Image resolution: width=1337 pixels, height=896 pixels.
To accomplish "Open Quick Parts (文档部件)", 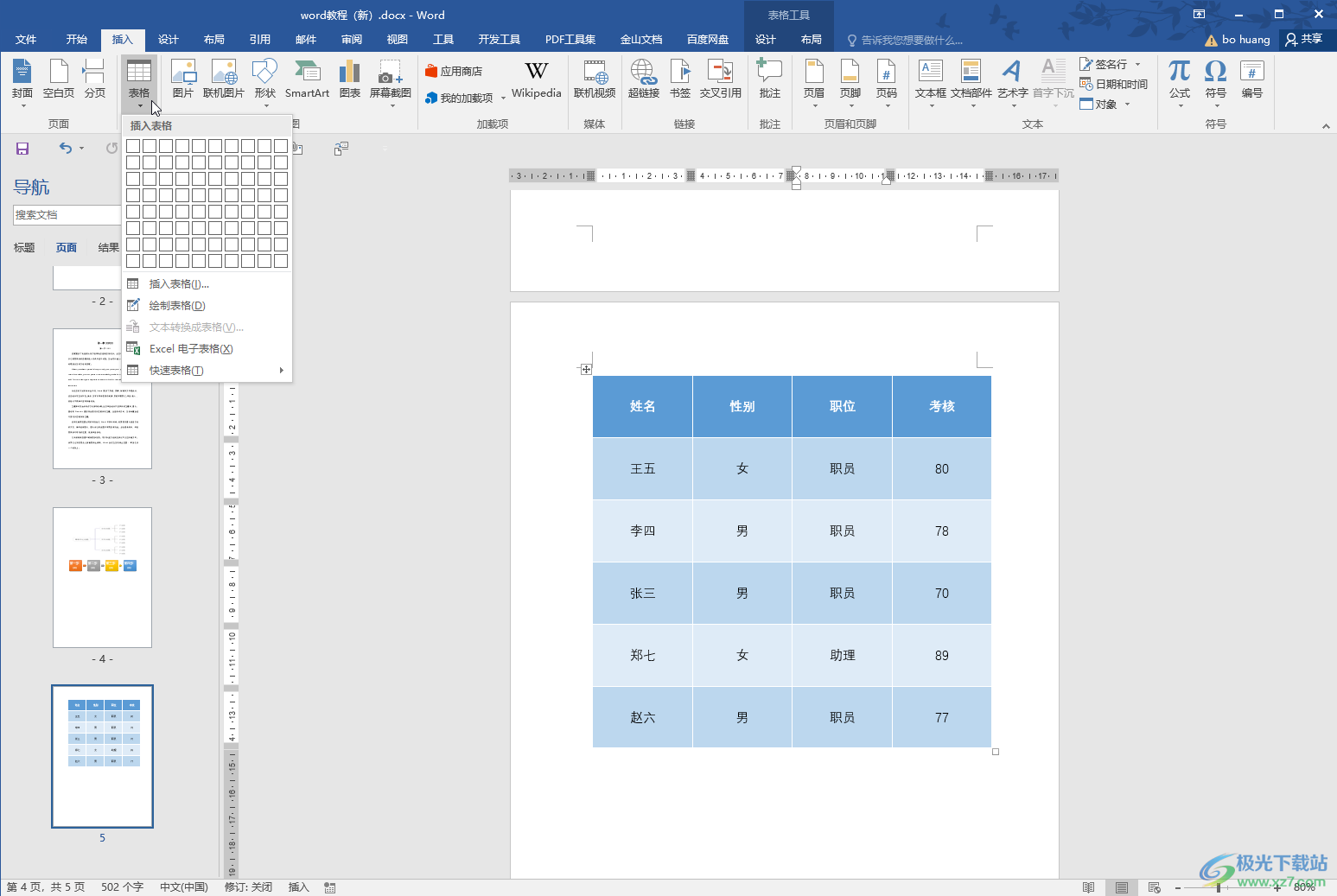I will pos(971,82).
